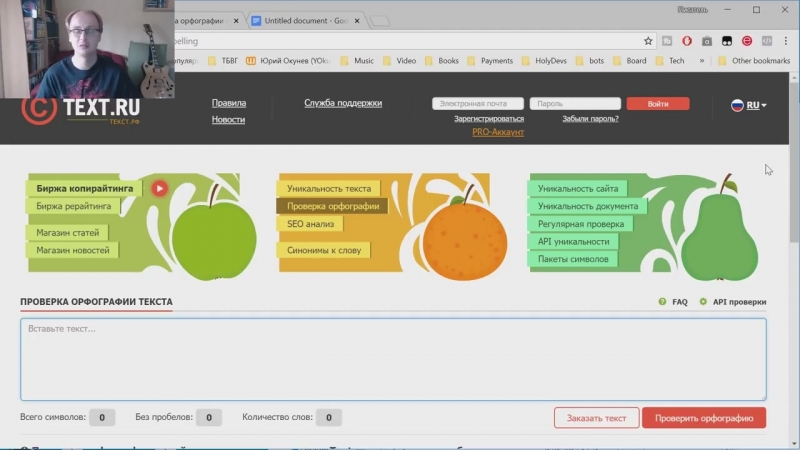Click the first gray extension icon after star

click(667, 41)
